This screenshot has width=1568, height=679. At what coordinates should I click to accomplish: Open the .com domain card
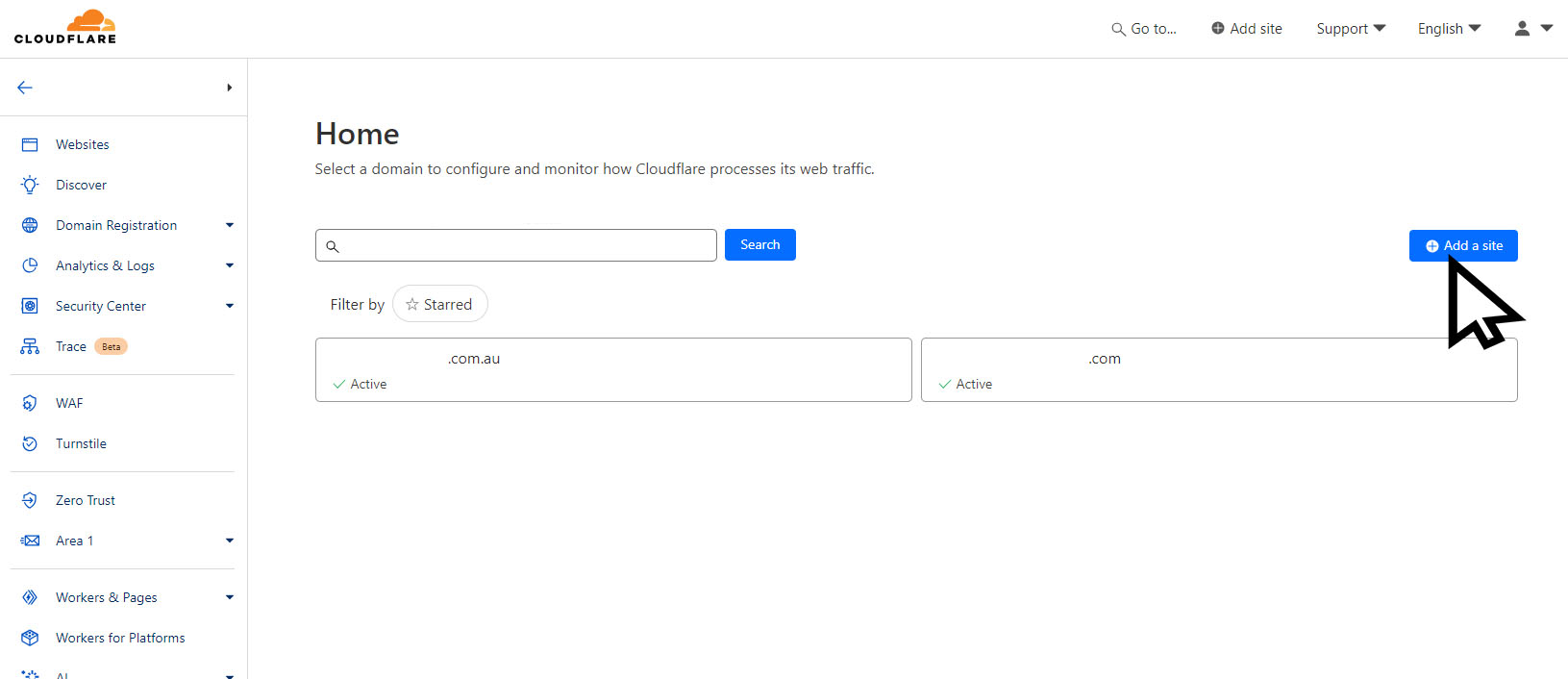click(x=1219, y=369)
